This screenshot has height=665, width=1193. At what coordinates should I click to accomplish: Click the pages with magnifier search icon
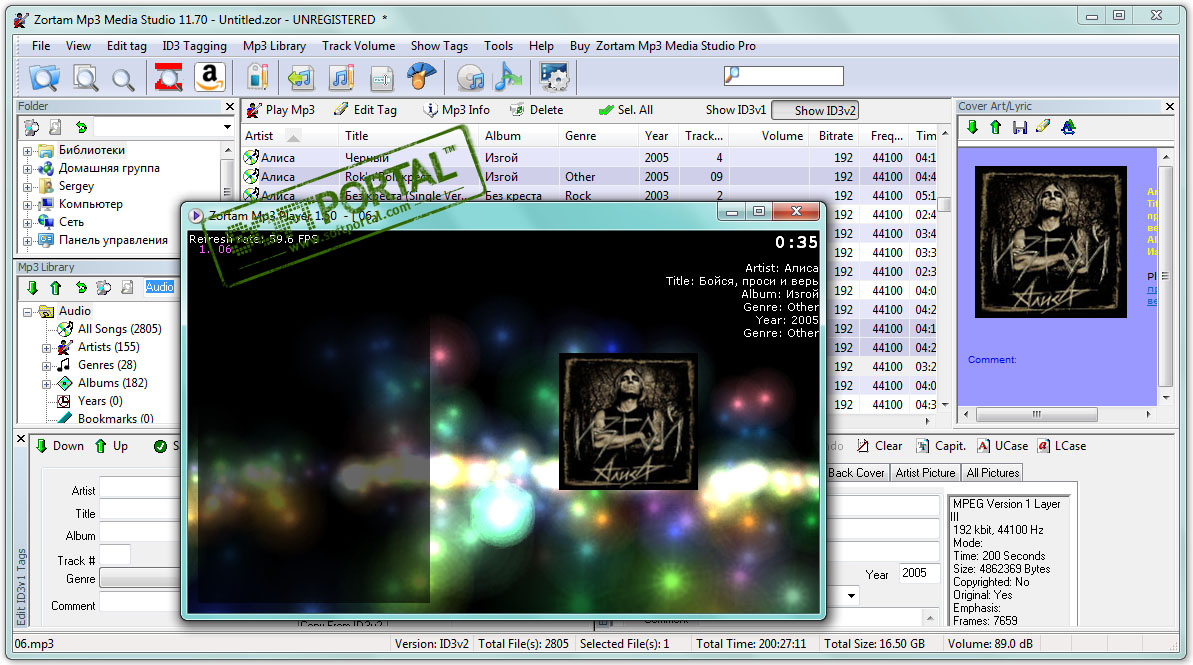click(x=85, y=77)
